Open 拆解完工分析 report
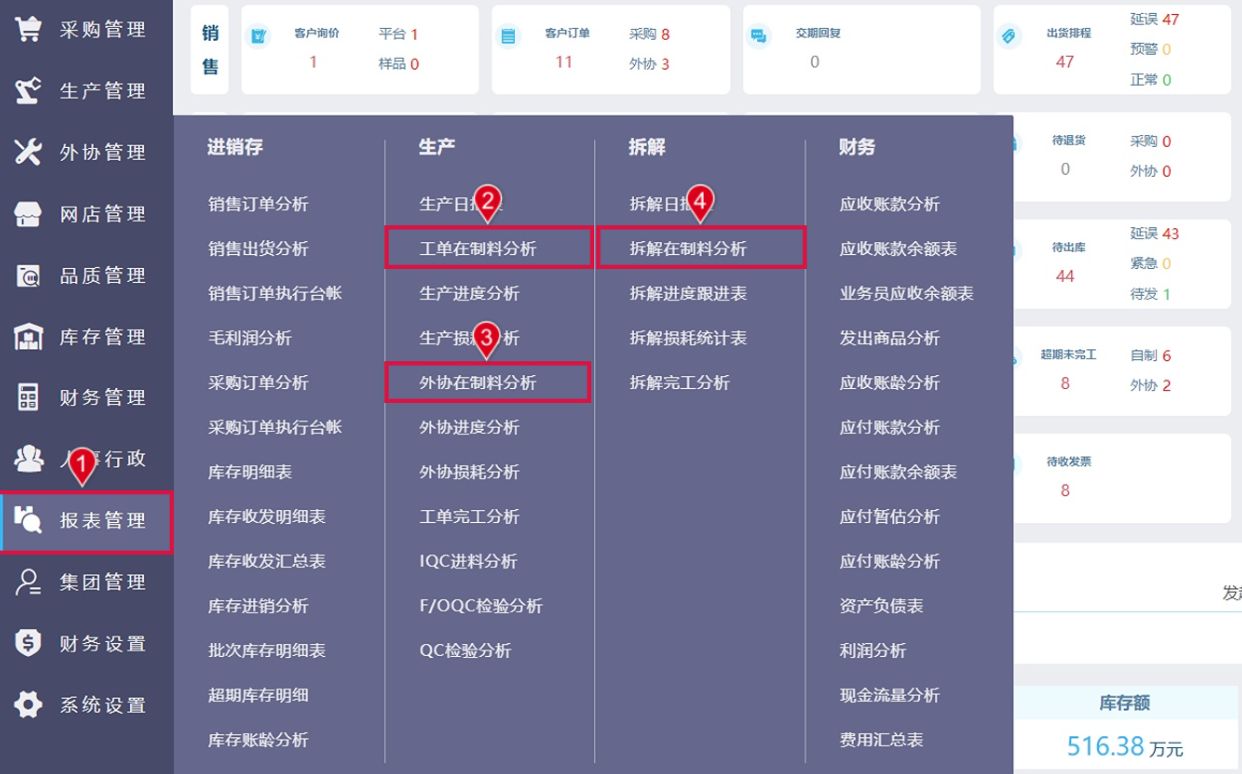 pos(679,383)
